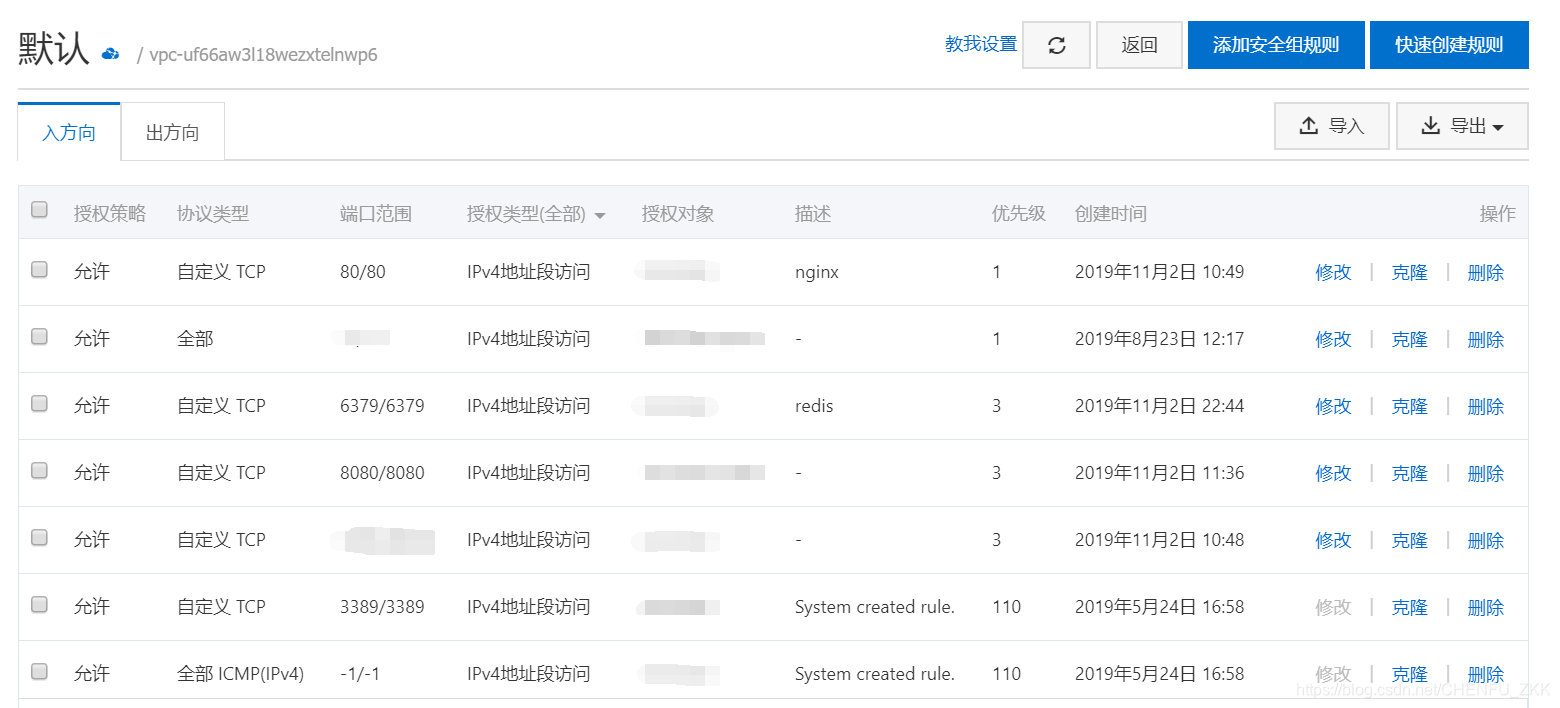Click the -1/-1 port range cell
The image size is (1560, 708).
coord(360,674)
